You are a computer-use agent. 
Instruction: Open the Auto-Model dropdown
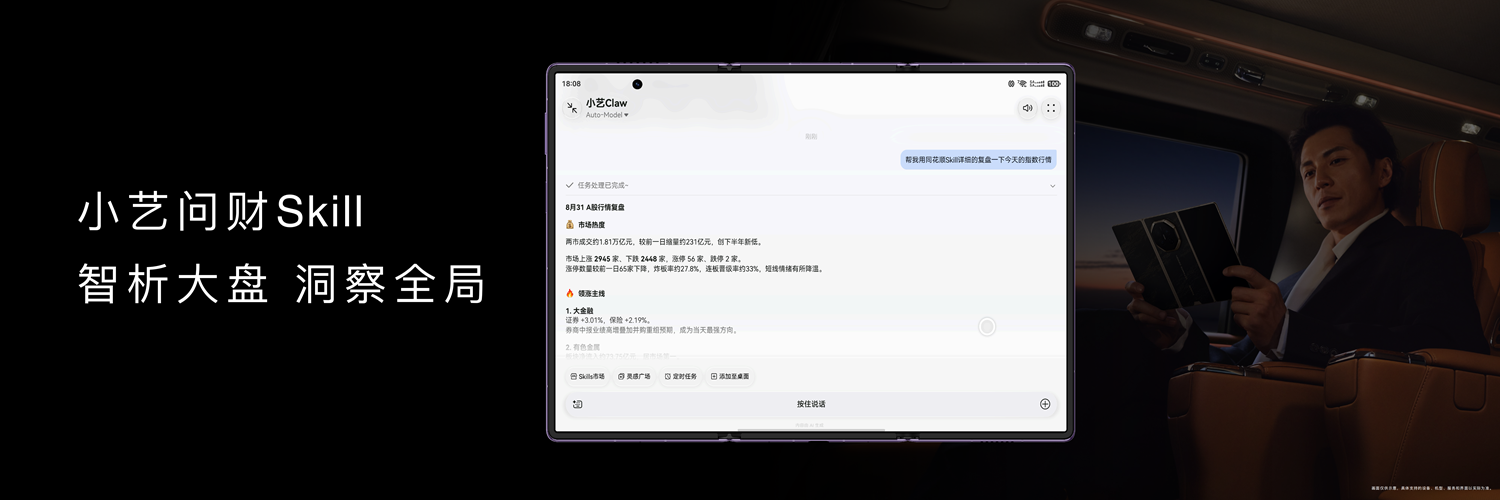coord(607,115)
